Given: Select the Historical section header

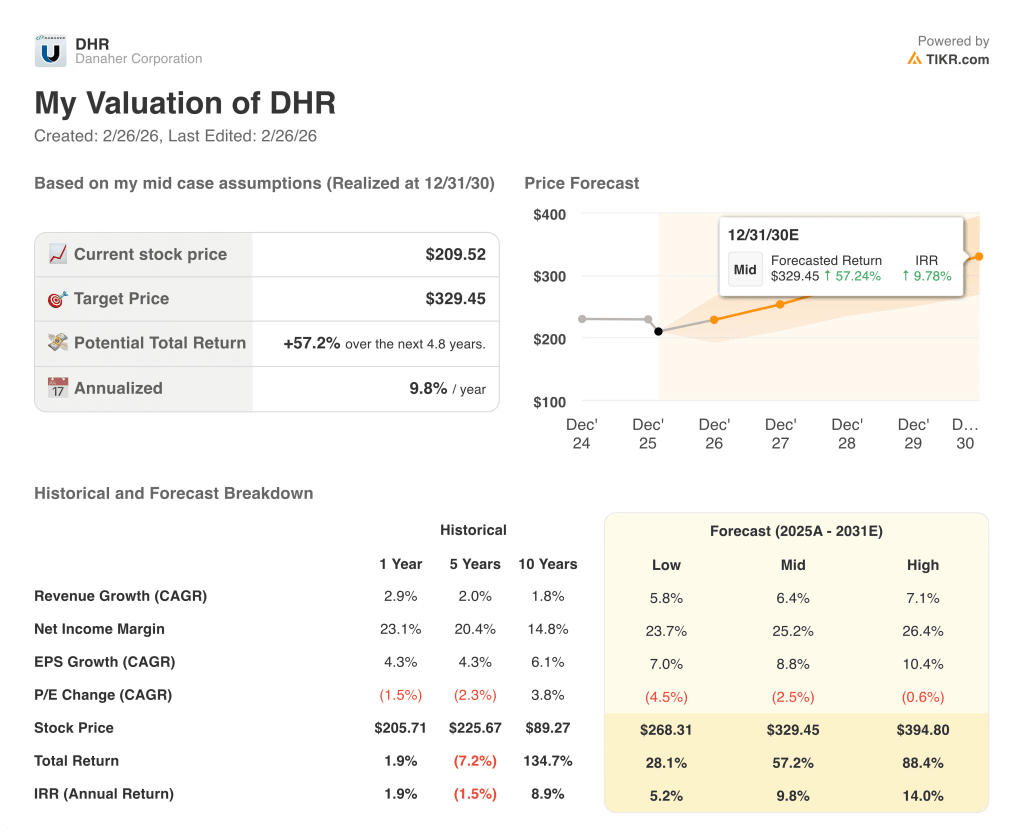Looking at the screenshot, I should point(473,530).
